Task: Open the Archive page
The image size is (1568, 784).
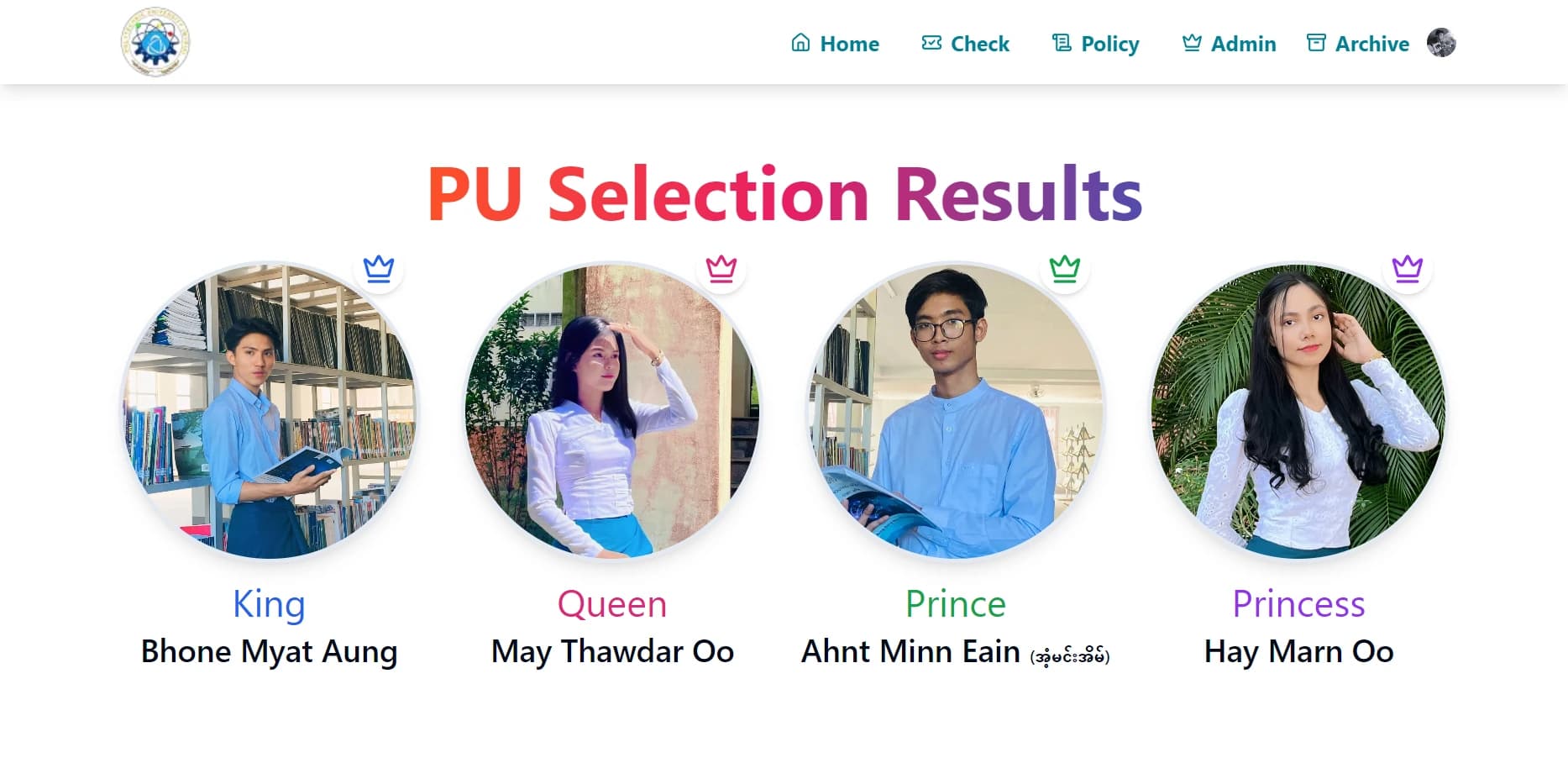Action: (x=1371, y=44)
